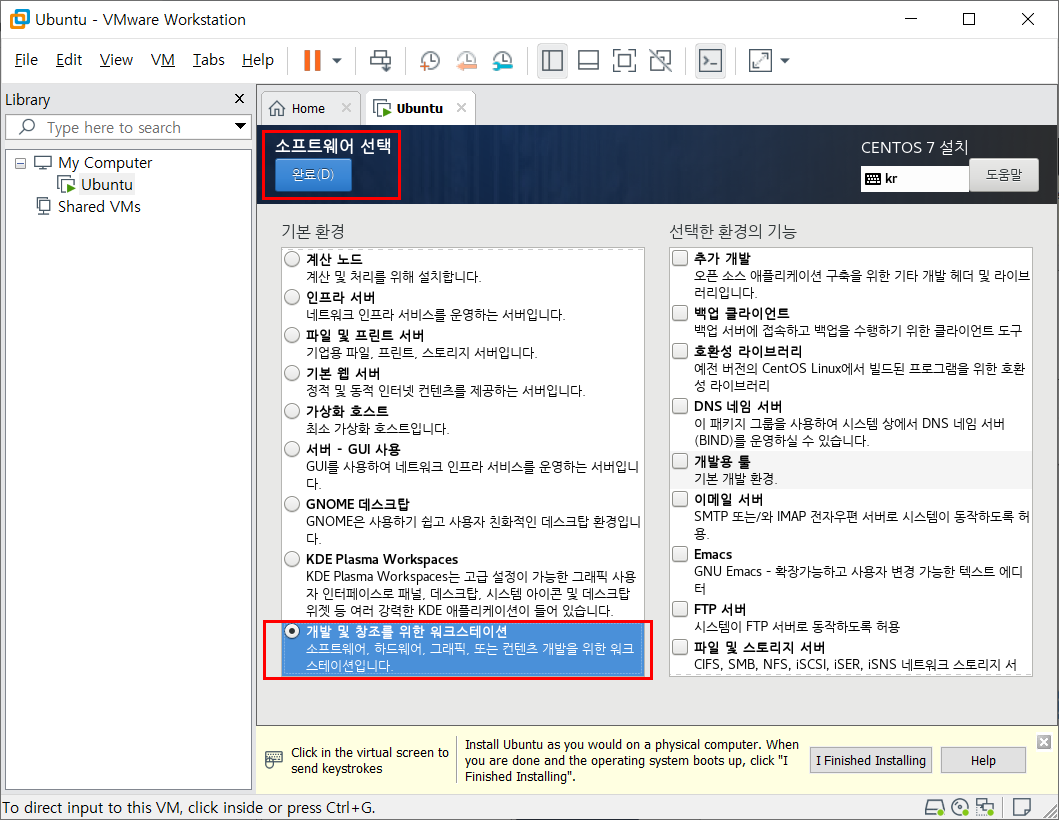
Task: Open the library search dropdown arrow
Action: click(240, 126)
